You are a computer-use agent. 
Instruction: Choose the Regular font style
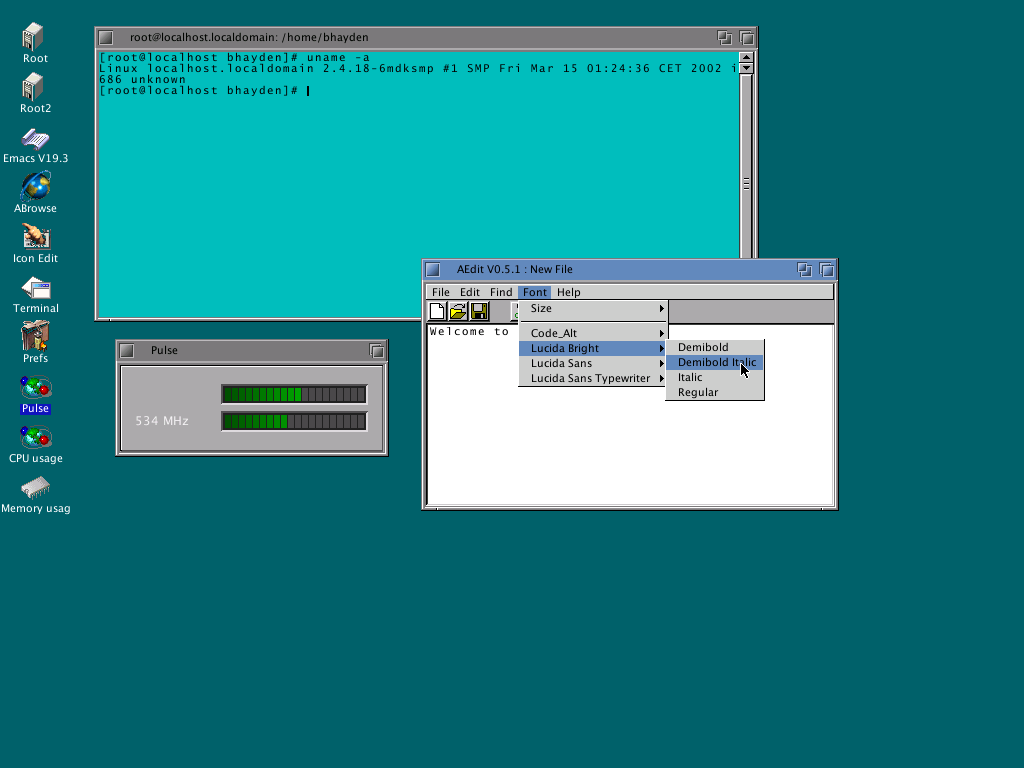pos(714,392)
